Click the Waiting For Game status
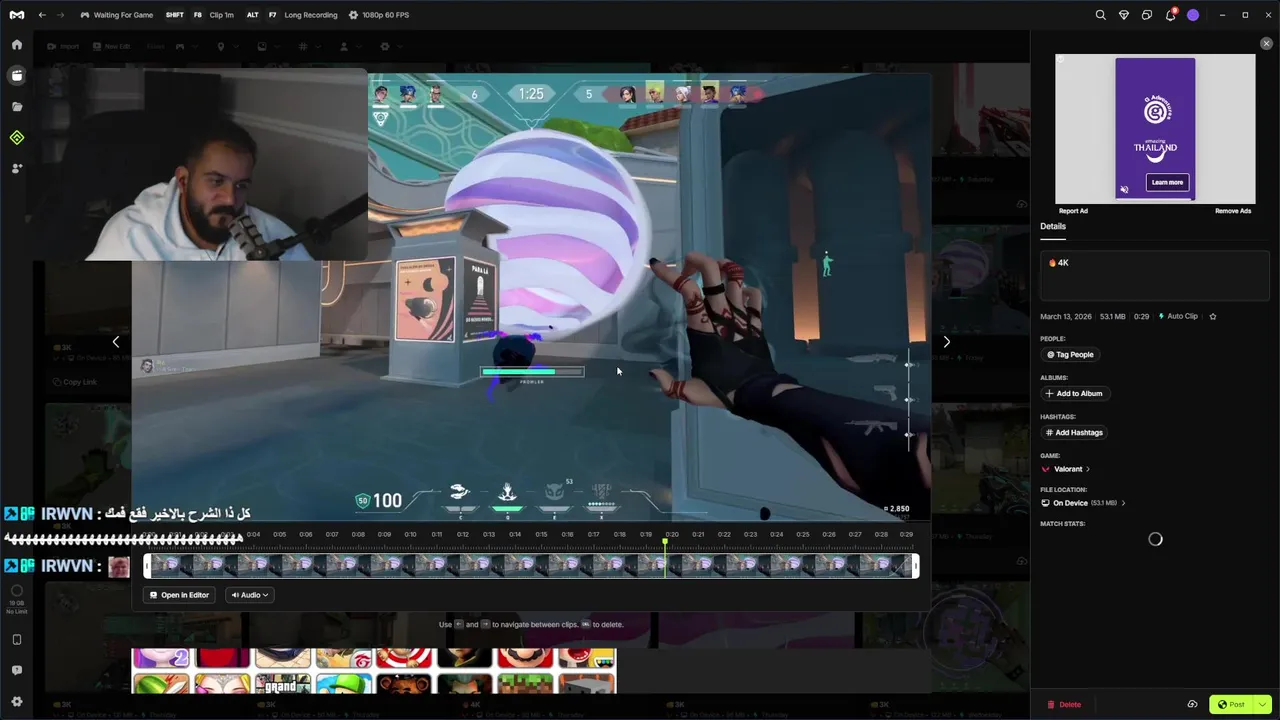Image resolution: width=1280 pixels, height=720 pixels. [x=116, y=15]
